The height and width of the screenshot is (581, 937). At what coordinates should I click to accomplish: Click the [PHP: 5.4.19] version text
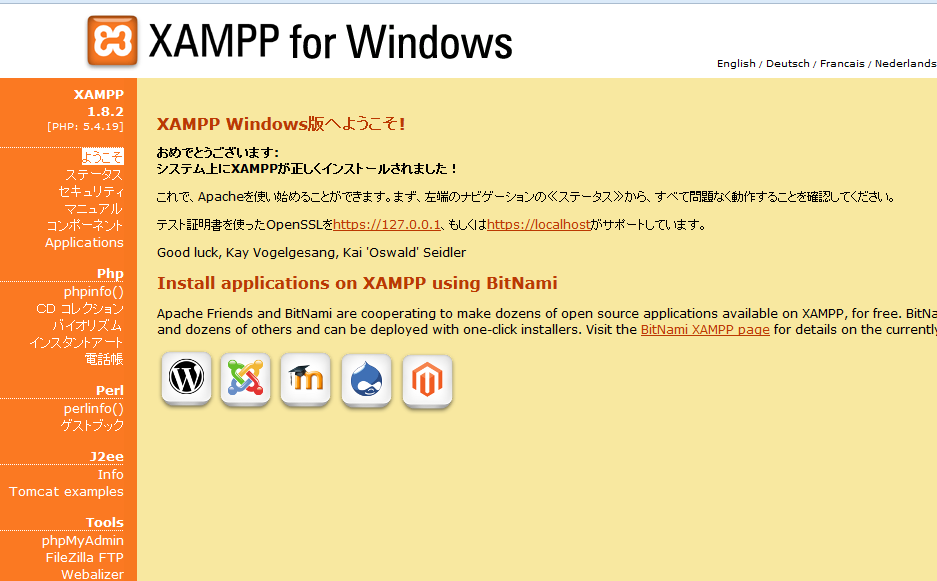(x=85, y=127)
